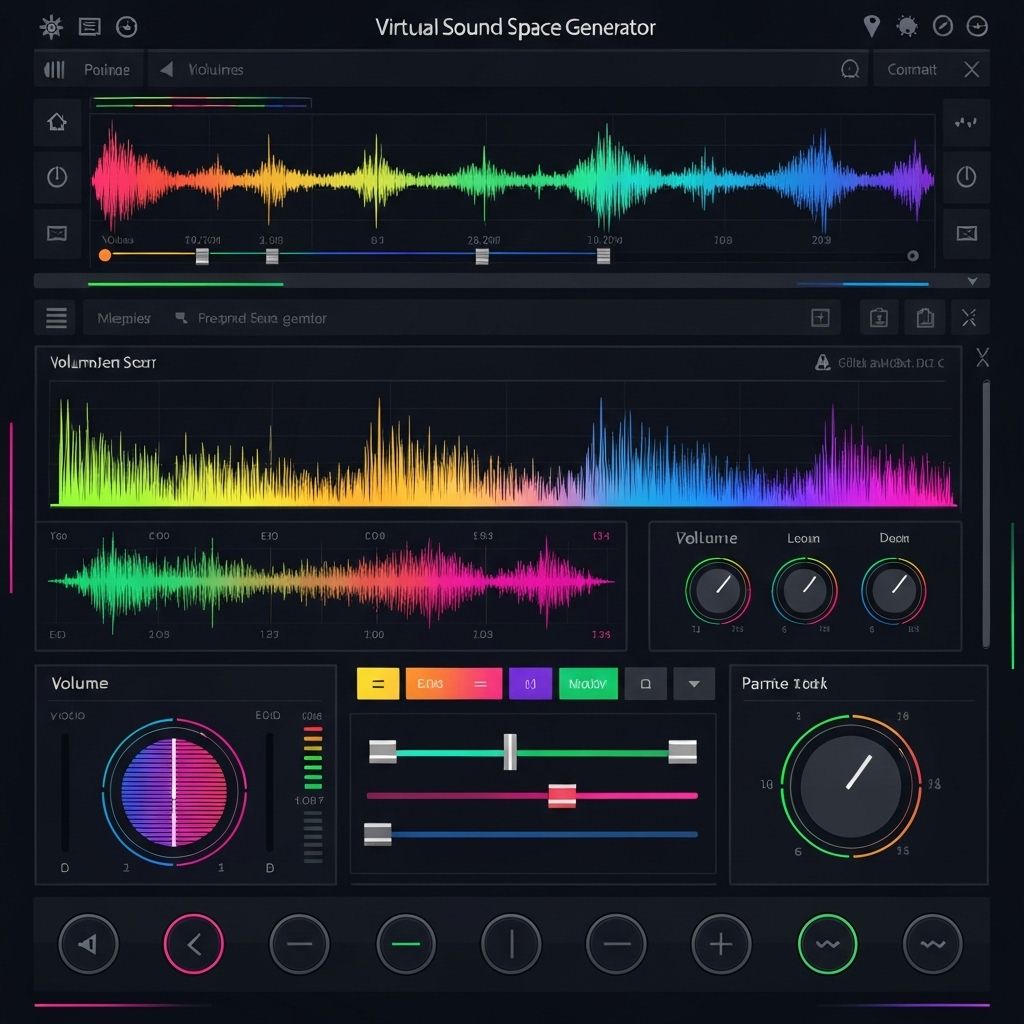Open the search icon in the Volumes bar
Image resolution: width=1024 pixels, height=1024 pixels.
(x=851, y=69)
